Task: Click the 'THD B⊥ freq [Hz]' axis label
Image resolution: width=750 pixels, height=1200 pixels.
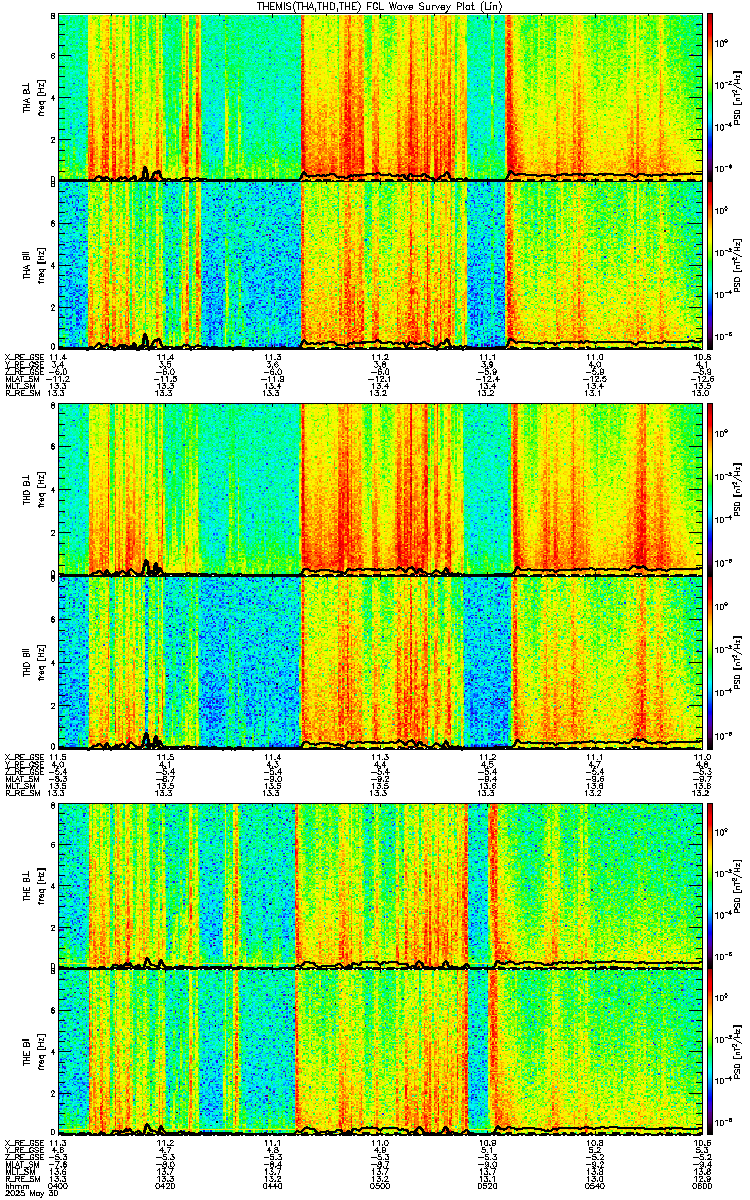Action: tap(34, 490)
